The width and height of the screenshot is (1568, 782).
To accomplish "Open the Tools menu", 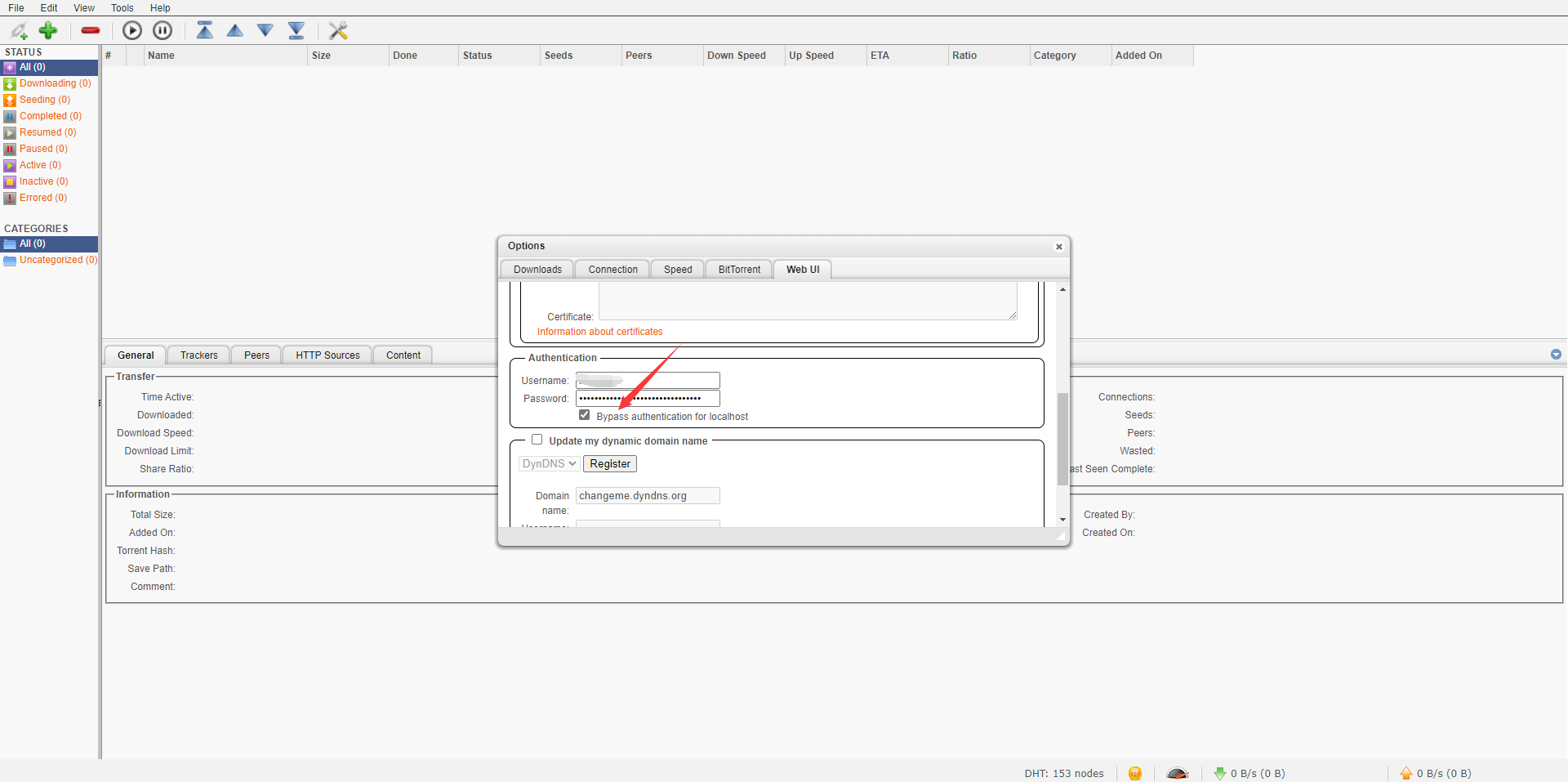I will [122, 8].
